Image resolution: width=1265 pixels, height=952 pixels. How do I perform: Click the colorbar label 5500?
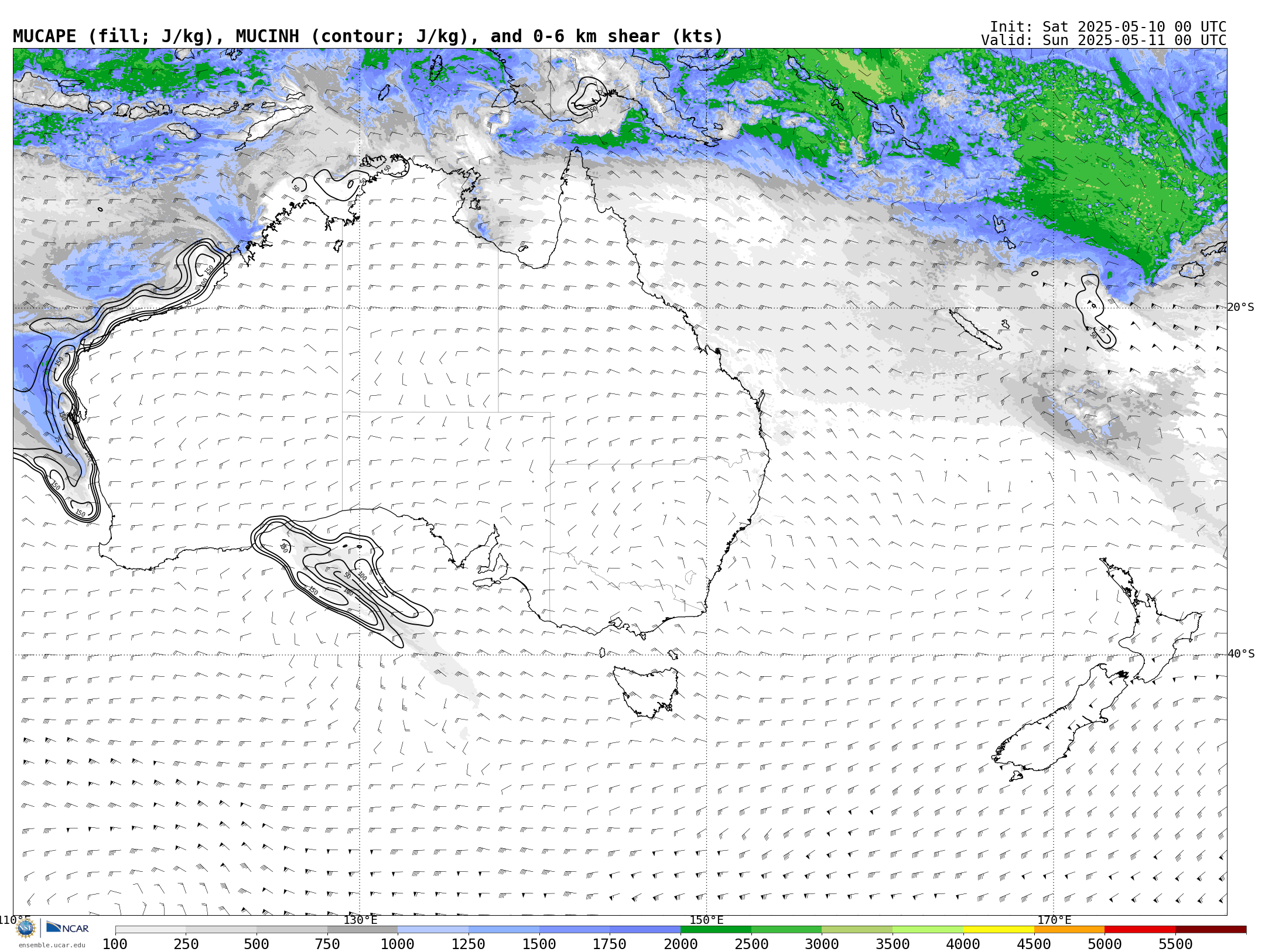point(1175,944)
